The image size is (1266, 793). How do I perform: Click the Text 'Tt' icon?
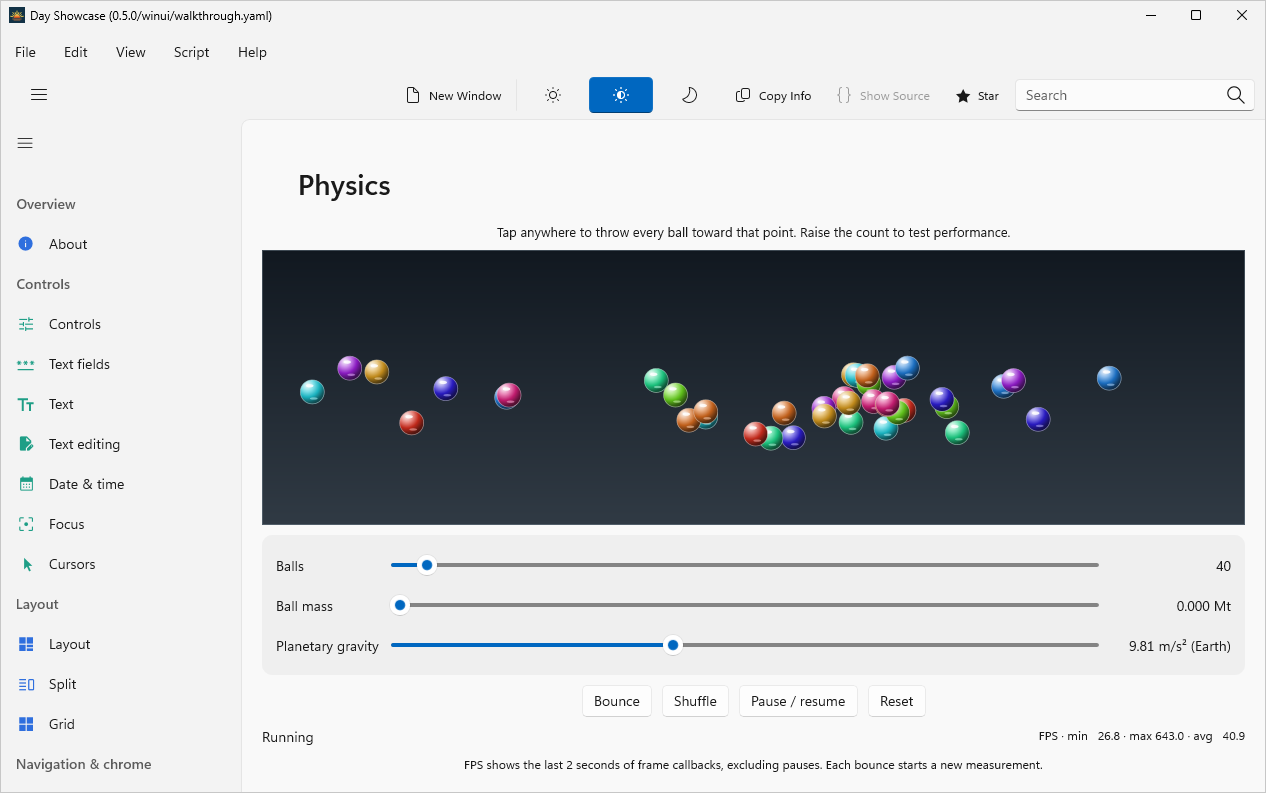[26, 404]
